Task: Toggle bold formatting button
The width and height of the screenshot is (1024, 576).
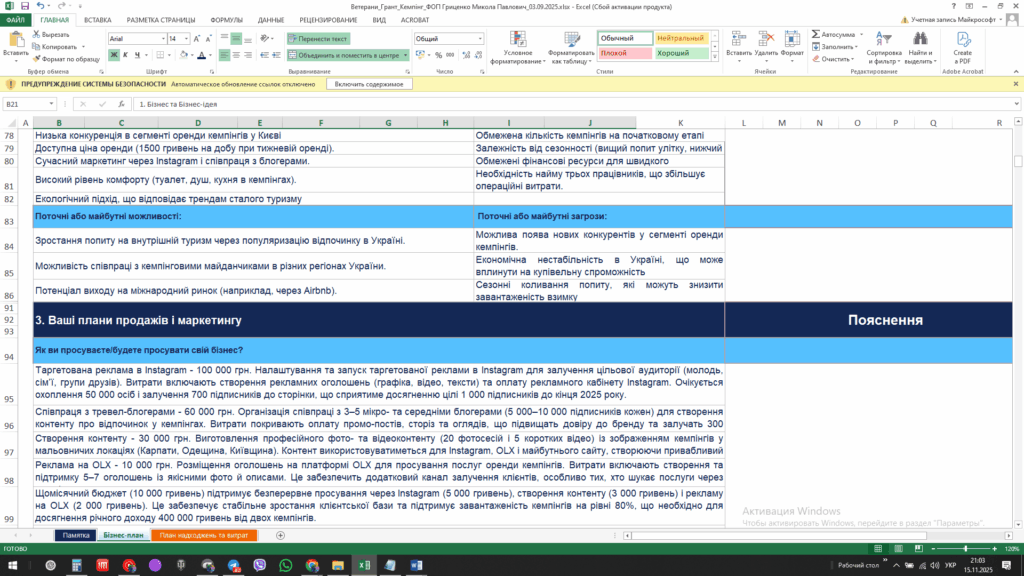Action: [x=112, y=55]
